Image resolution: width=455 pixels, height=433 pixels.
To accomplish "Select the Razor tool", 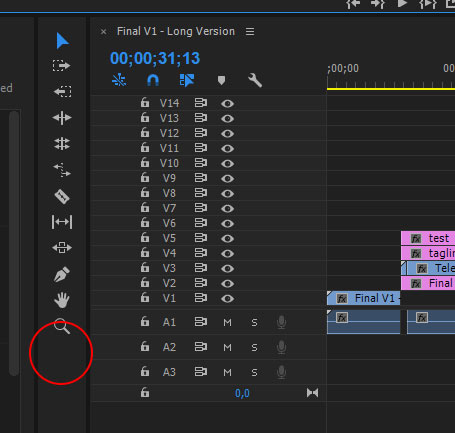I will point(62,196).
